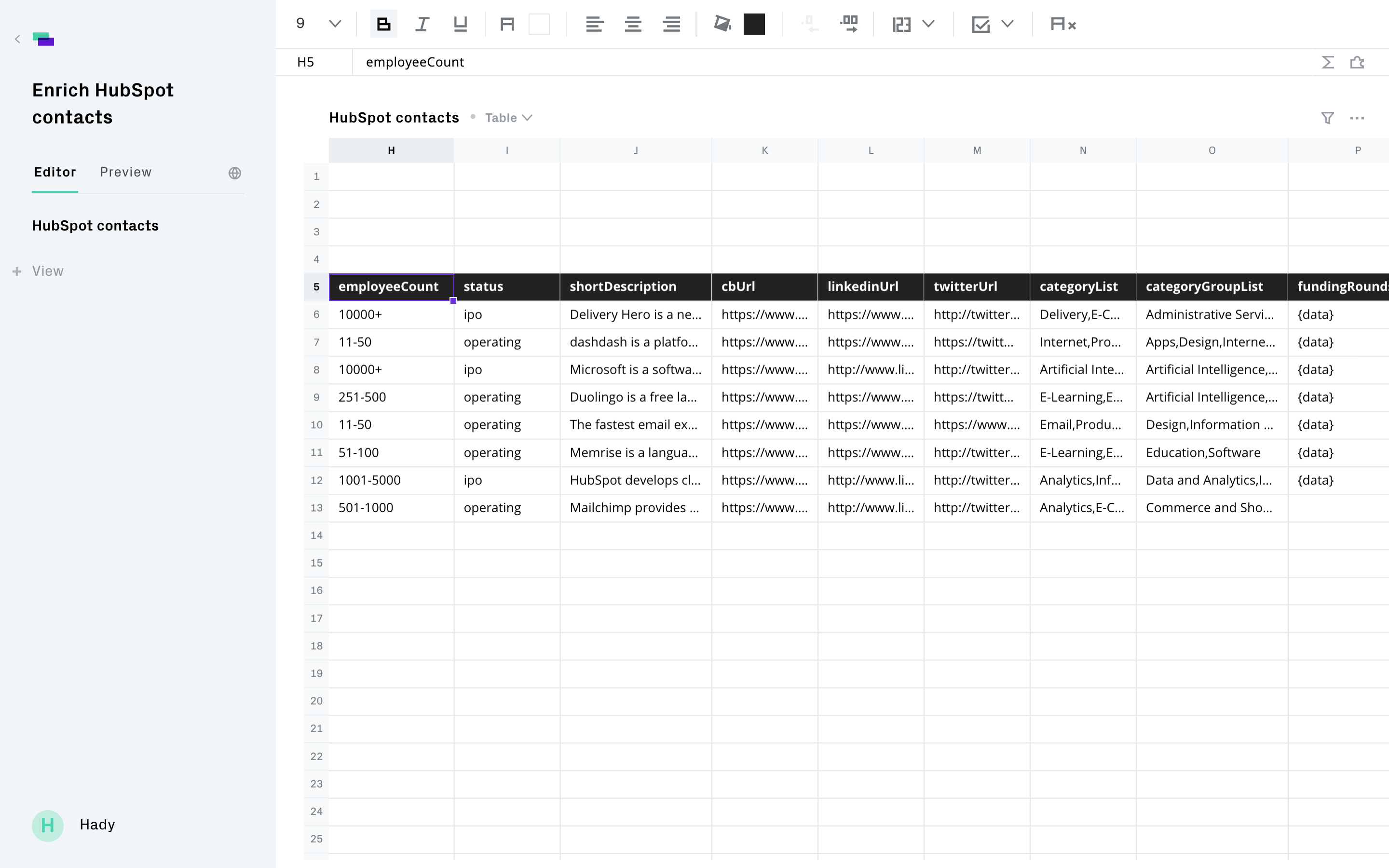Switch to the Editor tab
This screenshot has height=868, width=1389.
(x=54, y=172)
